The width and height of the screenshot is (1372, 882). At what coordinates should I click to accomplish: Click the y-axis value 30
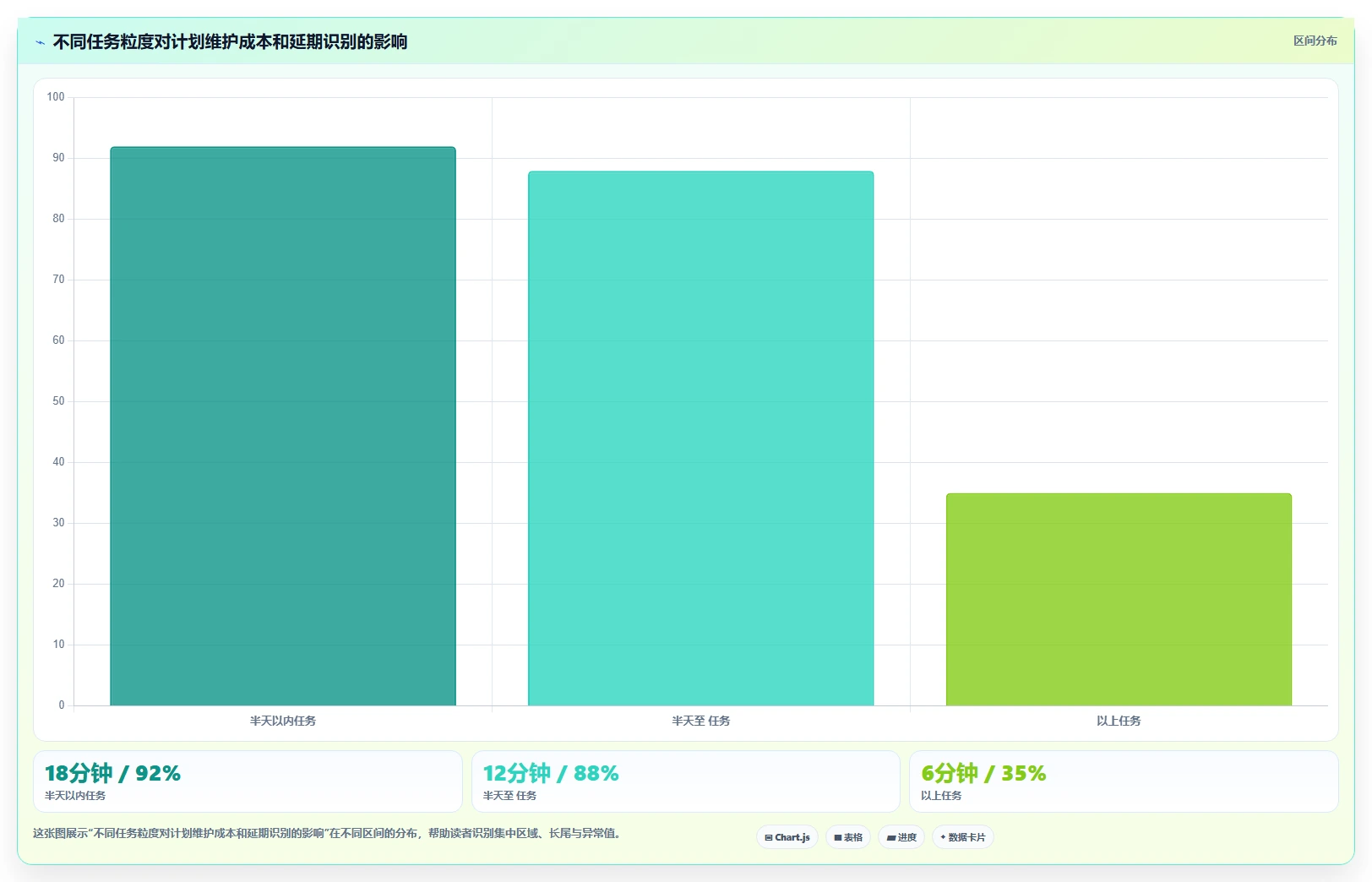pos(58,523)
